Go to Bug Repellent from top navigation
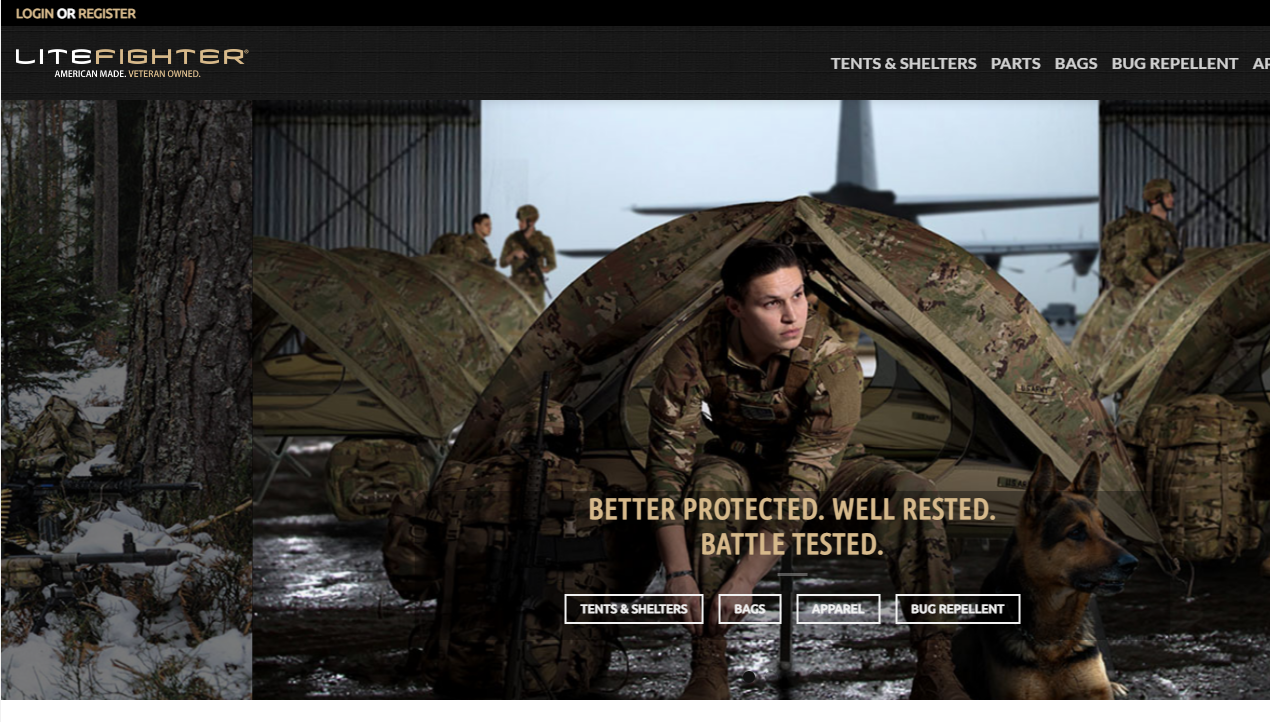1270x722 pixels. click(1174, 63)
